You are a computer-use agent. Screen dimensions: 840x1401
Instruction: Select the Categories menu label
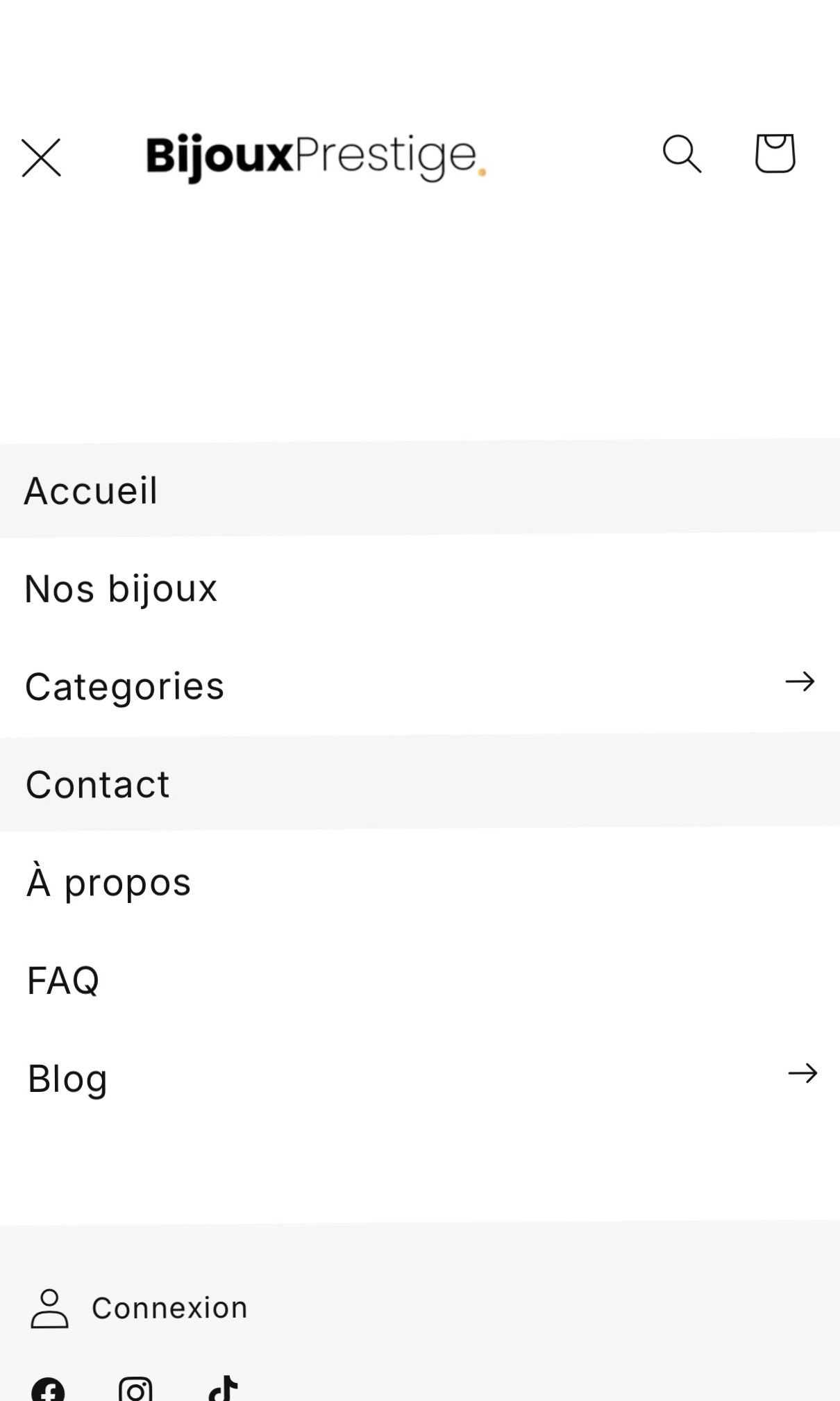(125, 686)
